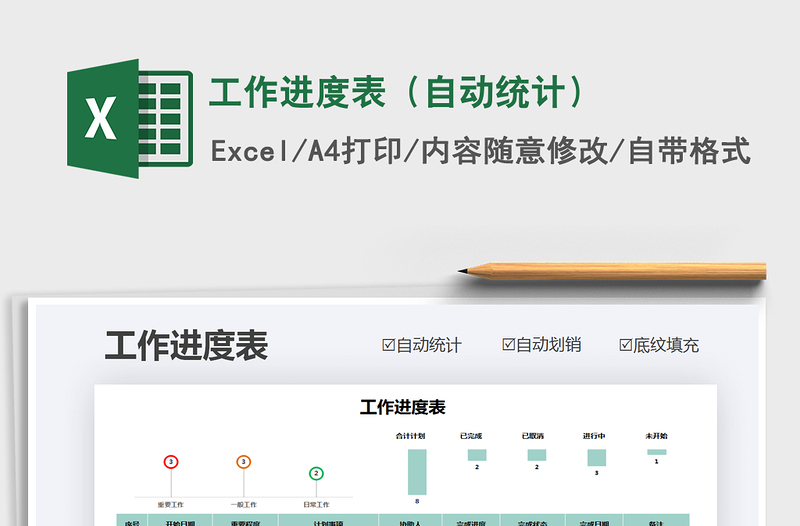The image size is (800, 526).
Task: Click the green title 工作进度表（自动统计）
Action: coord(396,92)
